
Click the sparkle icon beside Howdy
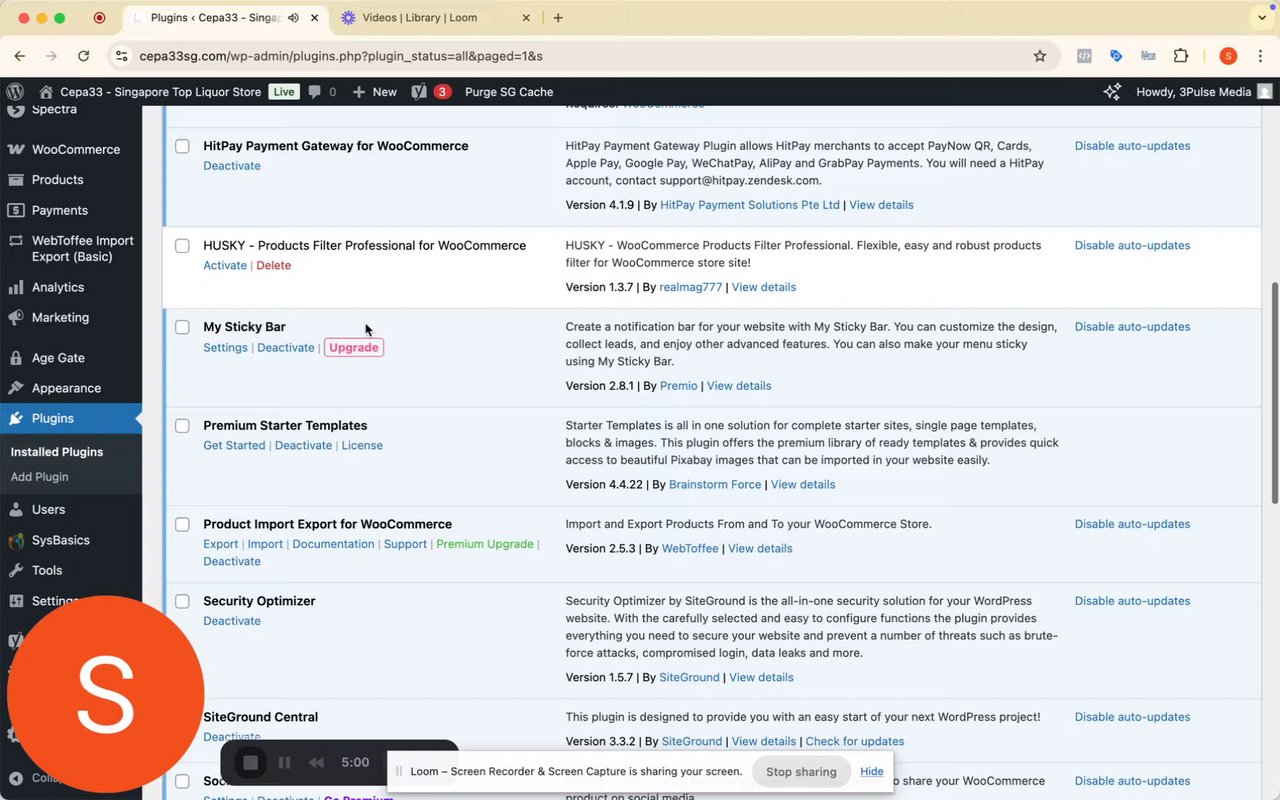pyautogui.click(x=1111, y=91)
